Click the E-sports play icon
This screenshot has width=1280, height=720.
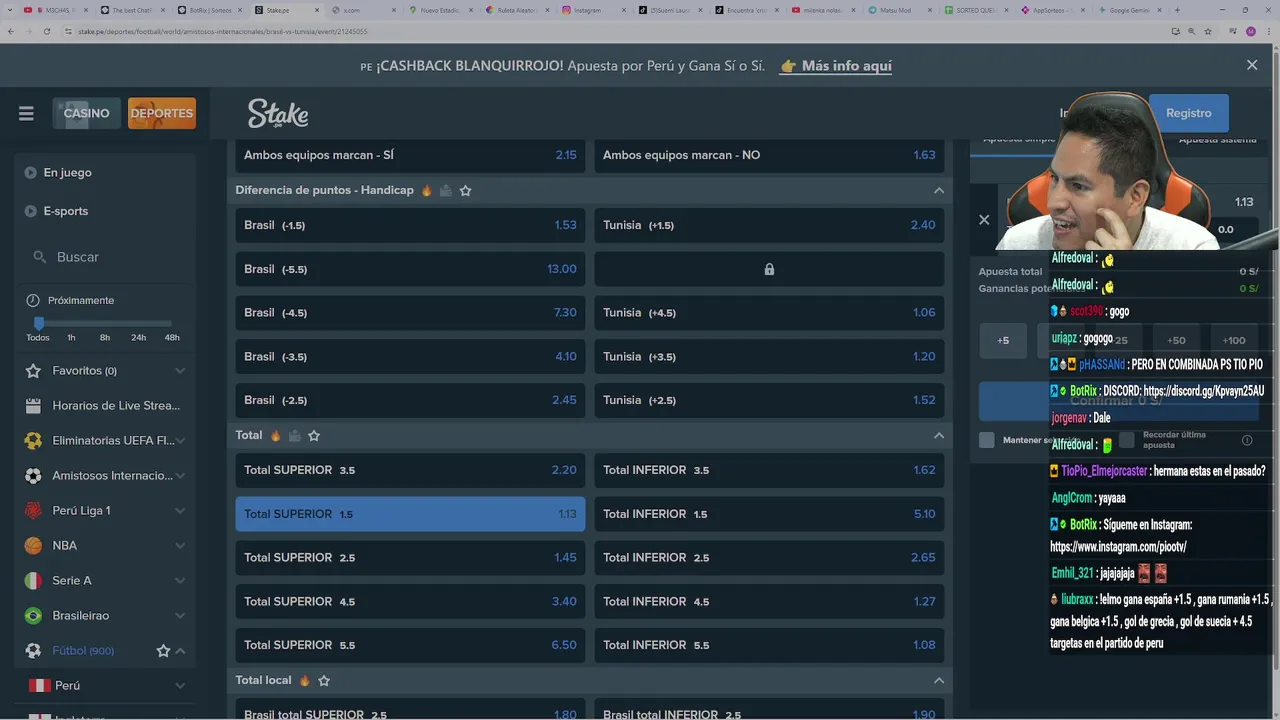click(x=31, y=211)
